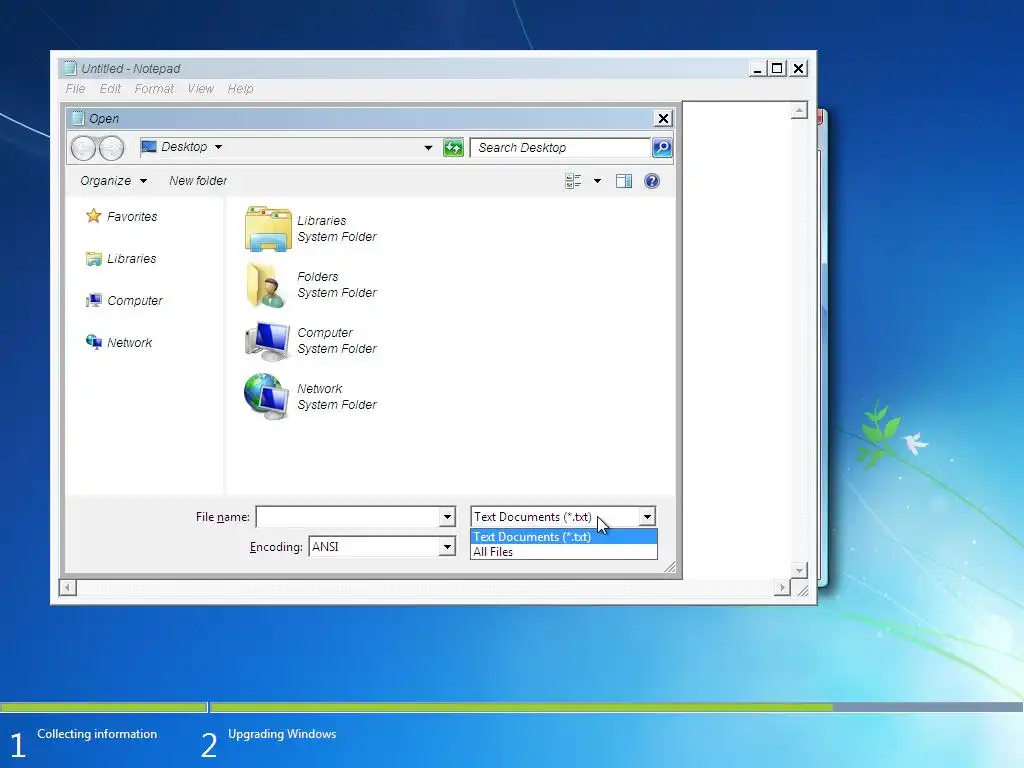This screenshot has width=1024, height=768.
Task: Maximize the Notepad window
Action: pyautogui.click(x=777, y=68)
